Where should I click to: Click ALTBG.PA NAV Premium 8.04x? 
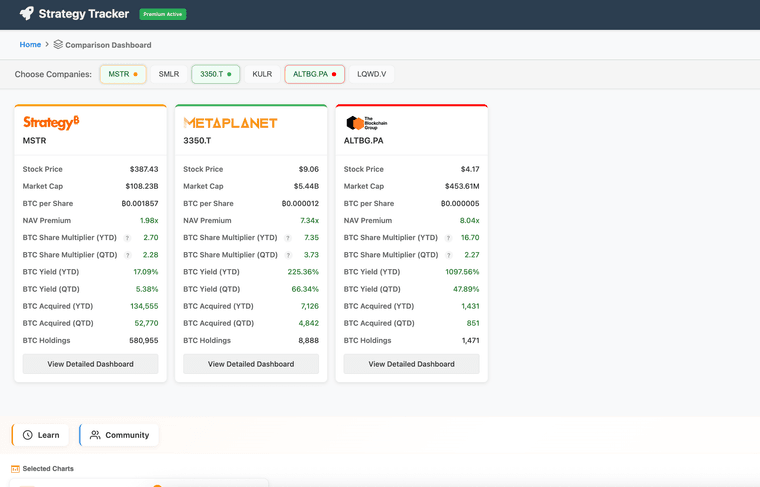point(470,220)
